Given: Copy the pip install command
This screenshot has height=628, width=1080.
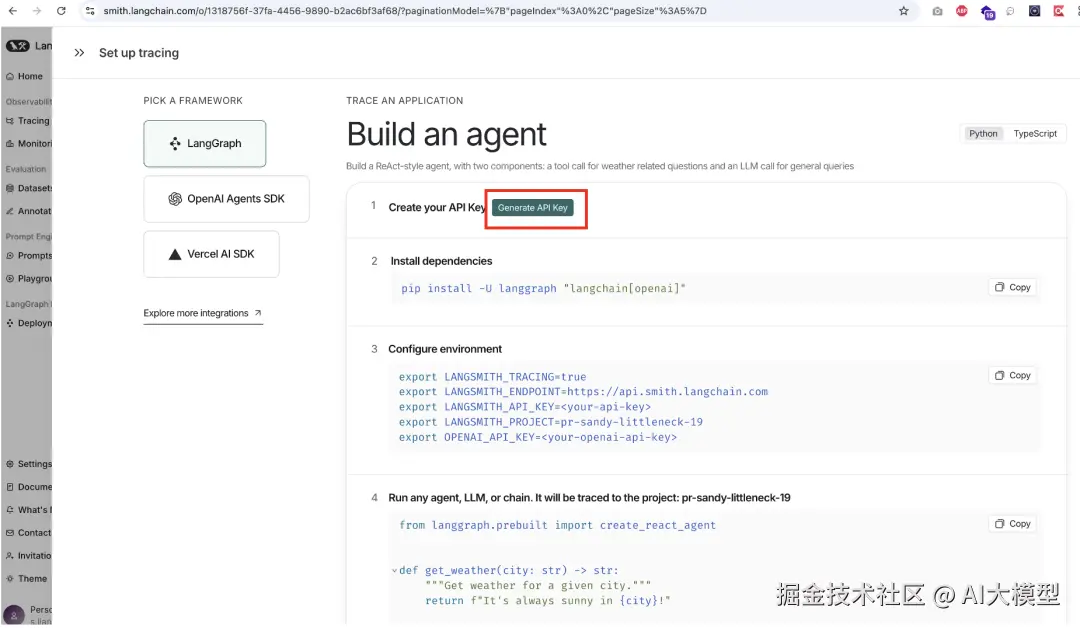Looking at the screenshot, I should click(1012, 287).
